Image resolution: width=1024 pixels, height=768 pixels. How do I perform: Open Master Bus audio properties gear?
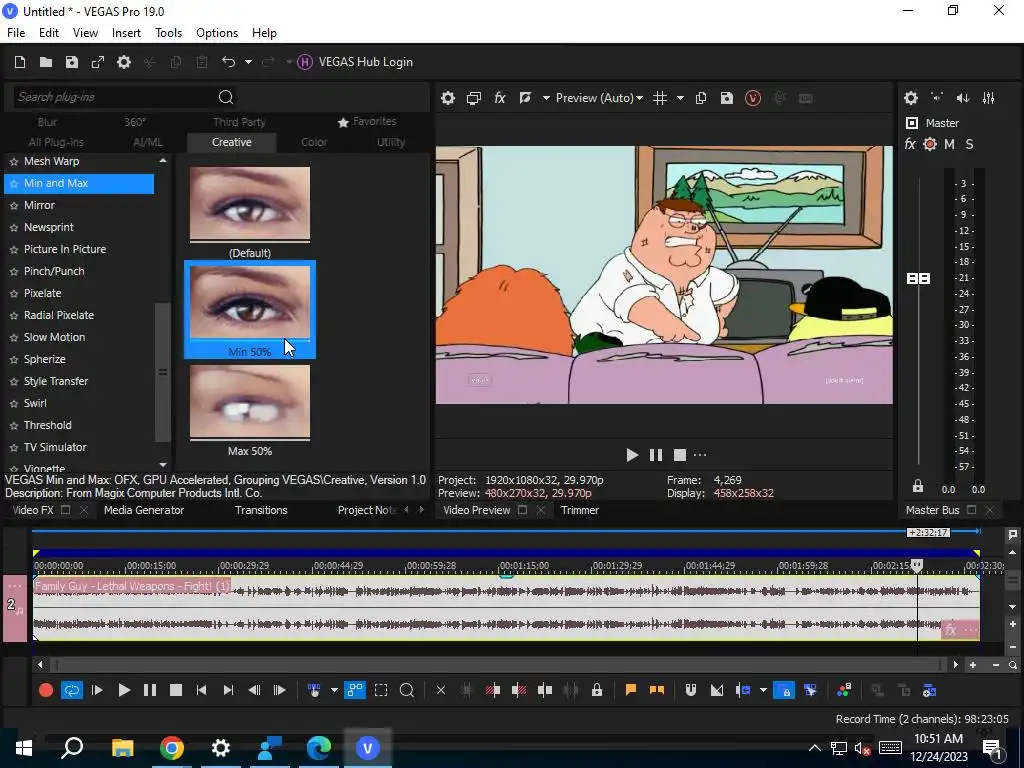pos(911,98)
